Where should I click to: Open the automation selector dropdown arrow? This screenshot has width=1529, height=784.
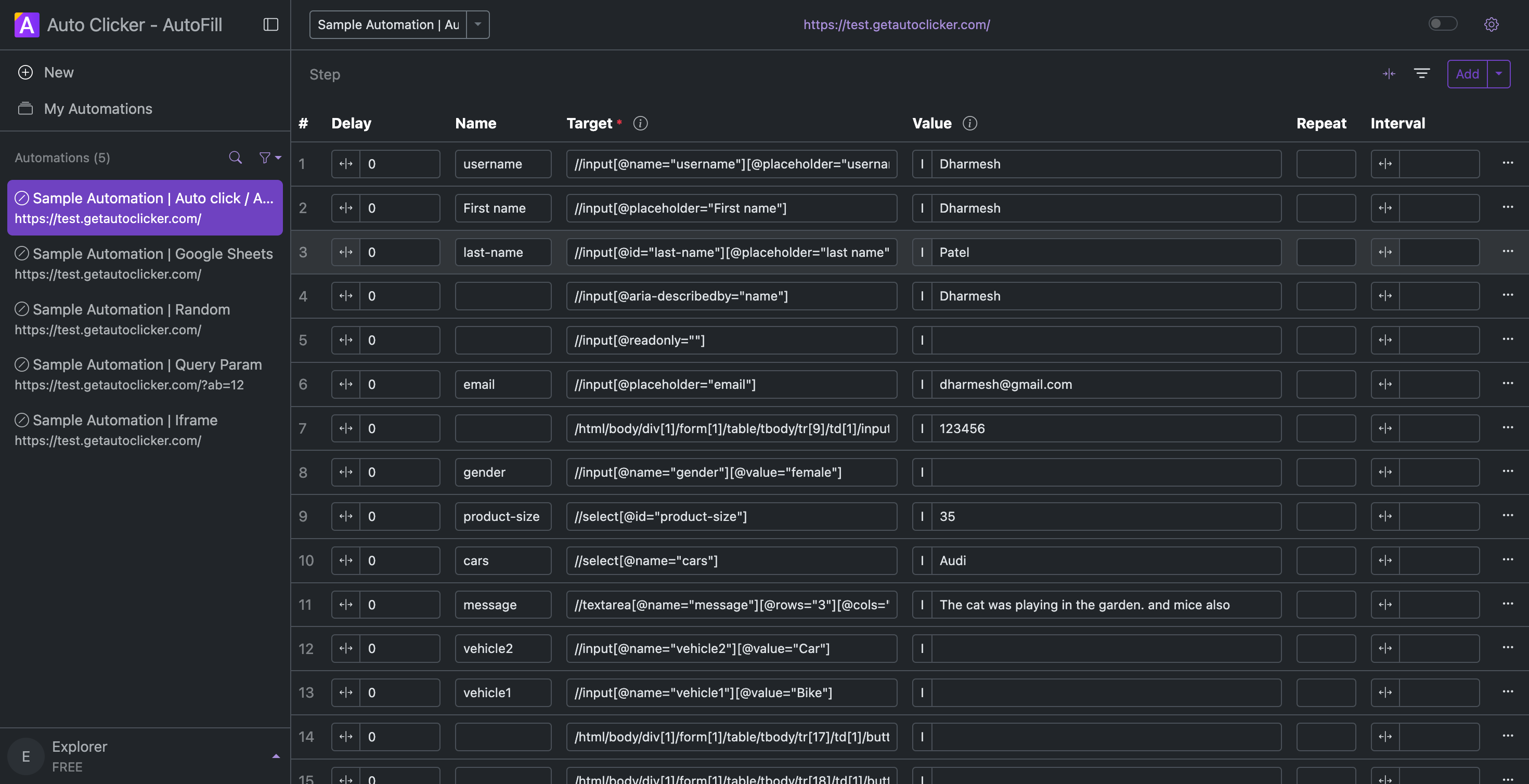pyautogui.click(x=478, y=24)
